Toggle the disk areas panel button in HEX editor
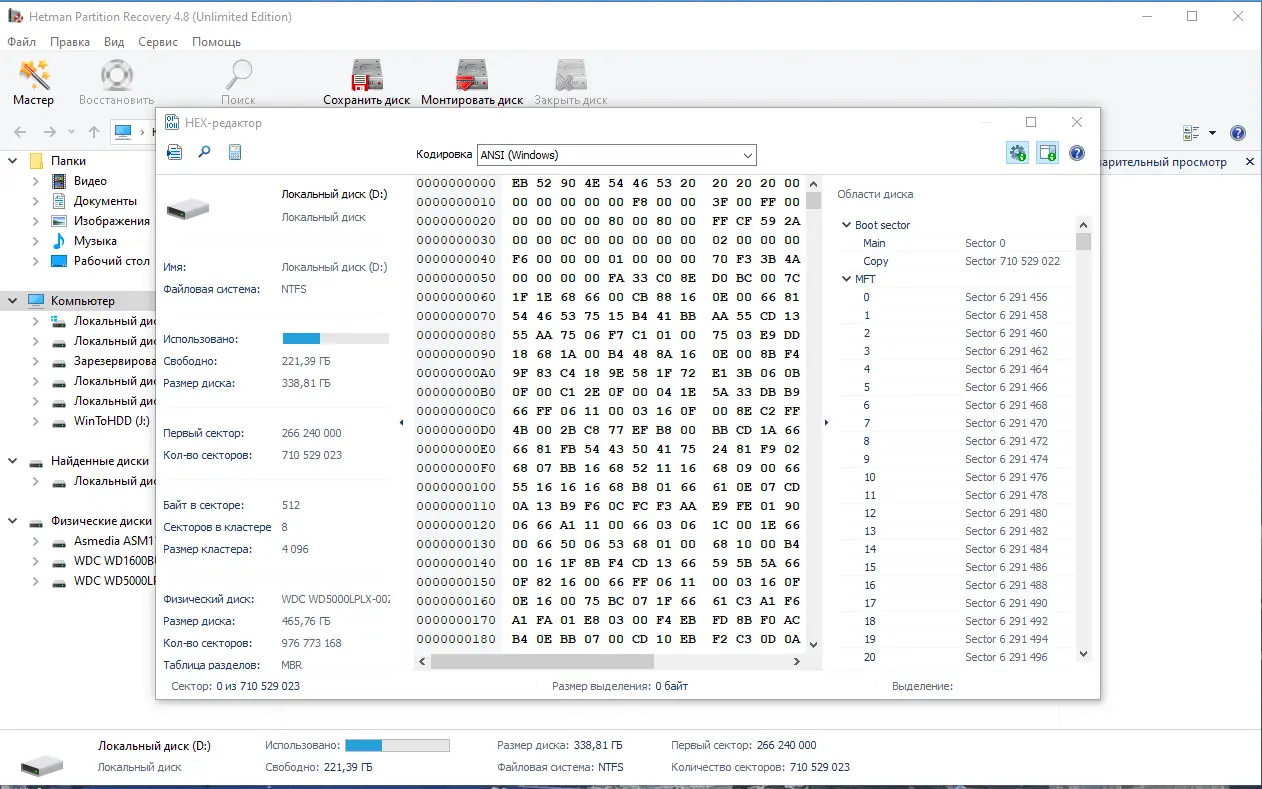The width and height of the screenshot is (1262, 789). (x=1047, y=153)
